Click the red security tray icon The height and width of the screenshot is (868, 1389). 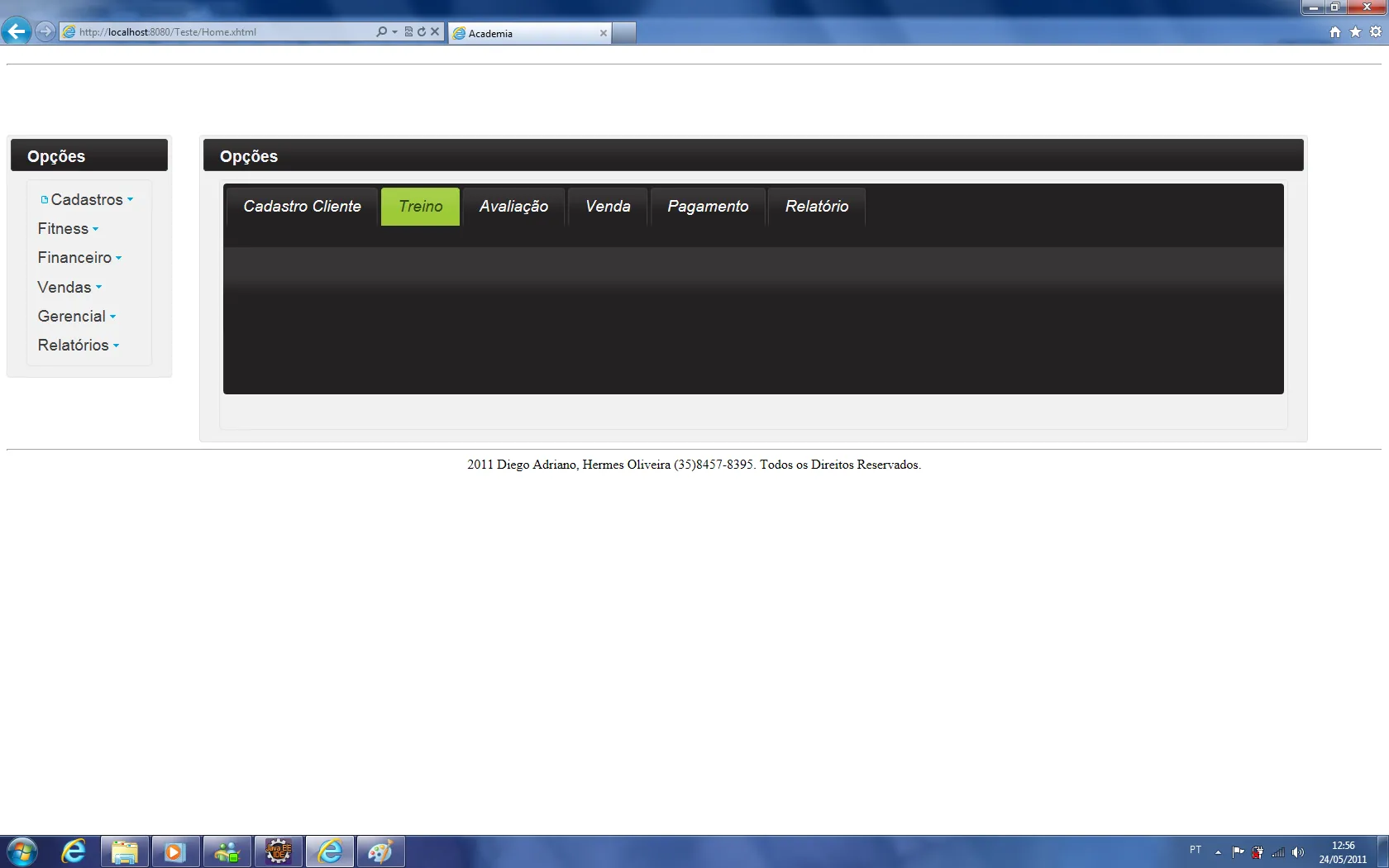coord(1258,852)
